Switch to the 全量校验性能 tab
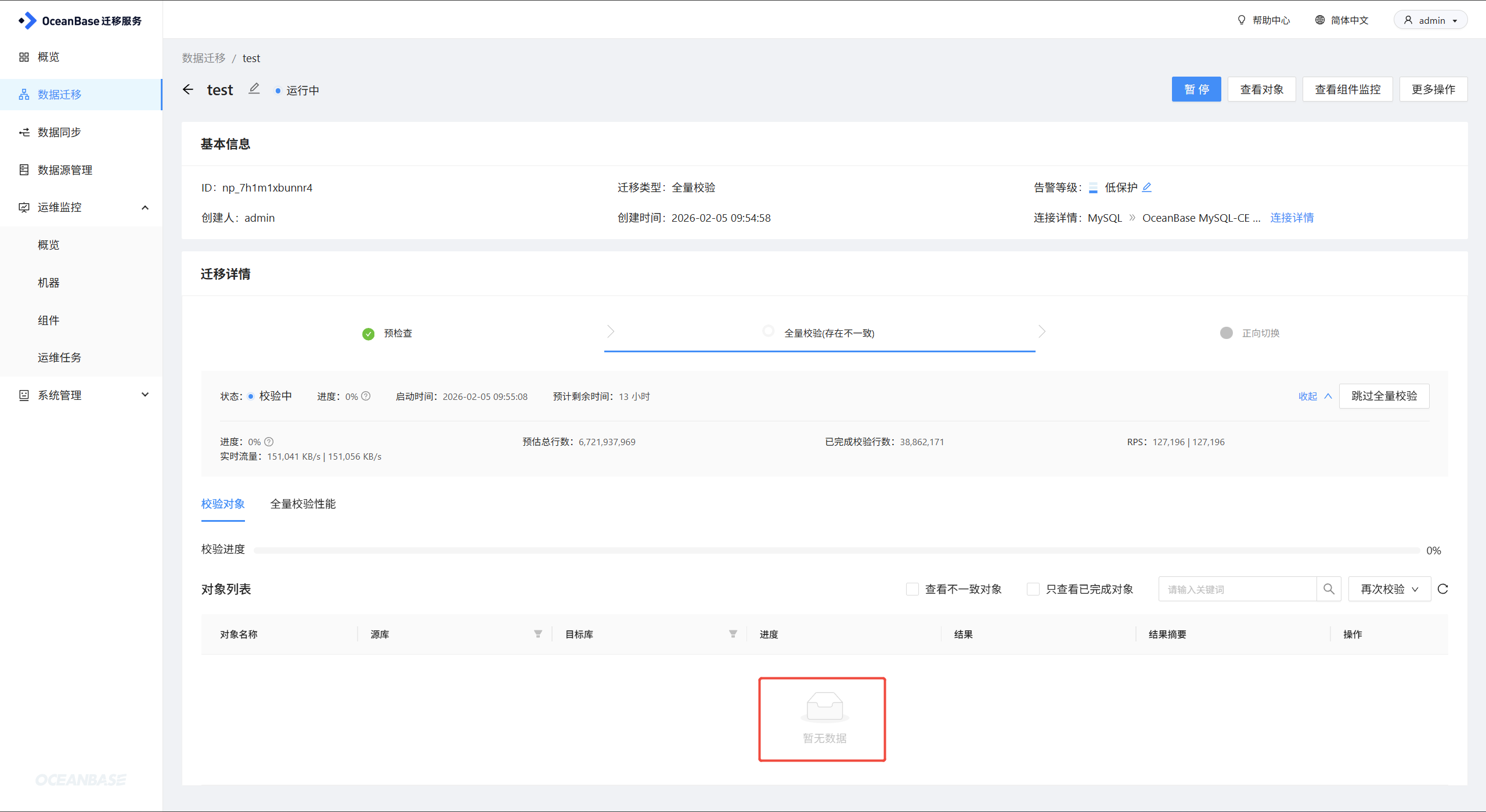 [x=303, y=504]
